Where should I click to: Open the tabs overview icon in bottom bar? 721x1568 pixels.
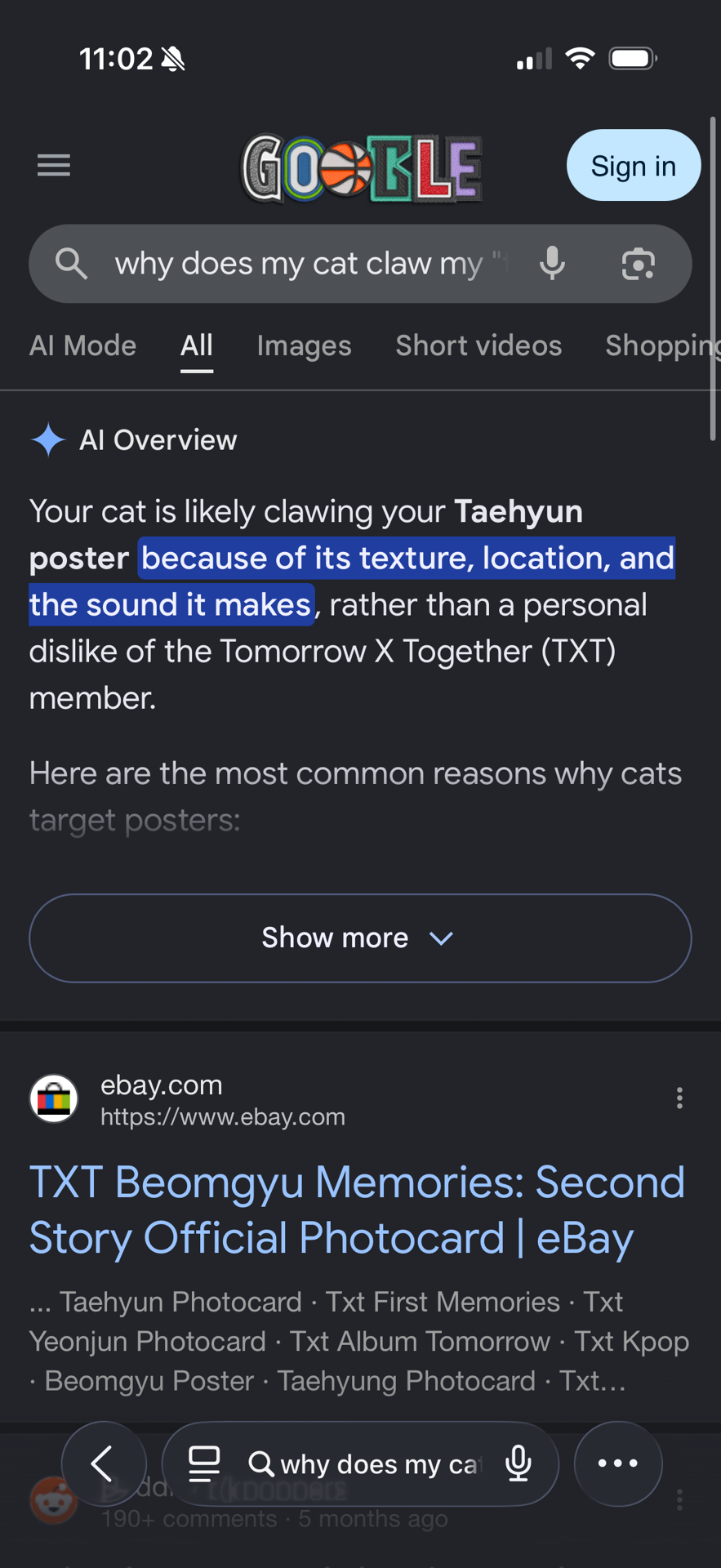pos(204,1464)
